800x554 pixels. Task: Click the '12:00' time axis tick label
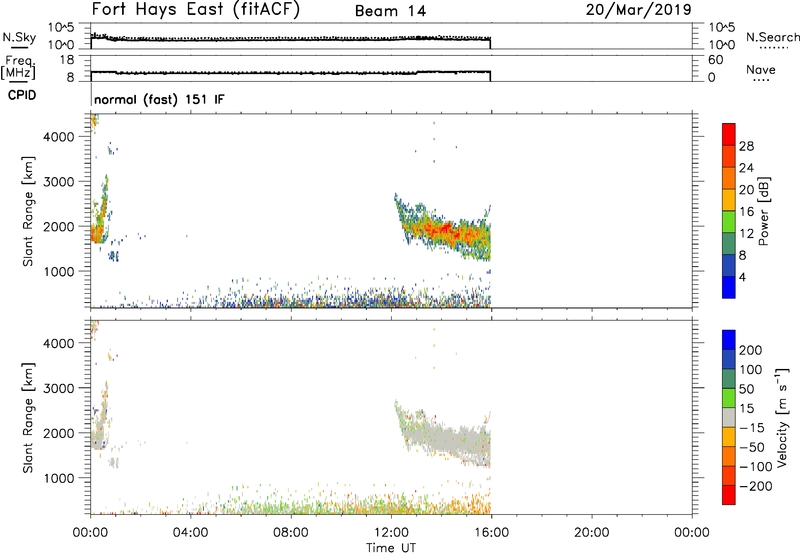391,533
